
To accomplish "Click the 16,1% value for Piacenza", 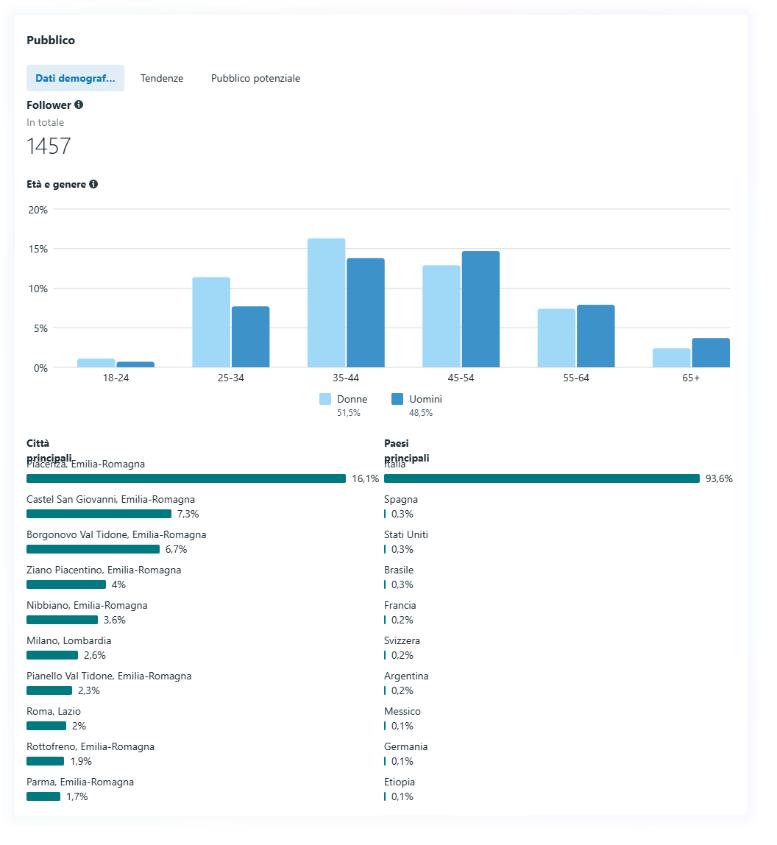I will (x=365, y=479).
